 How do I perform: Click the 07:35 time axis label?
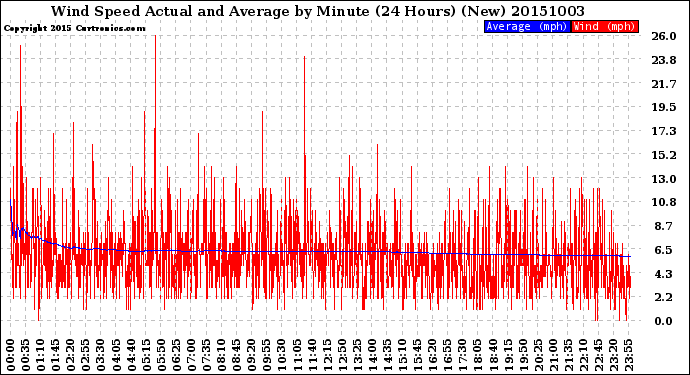tap(206, 355)
